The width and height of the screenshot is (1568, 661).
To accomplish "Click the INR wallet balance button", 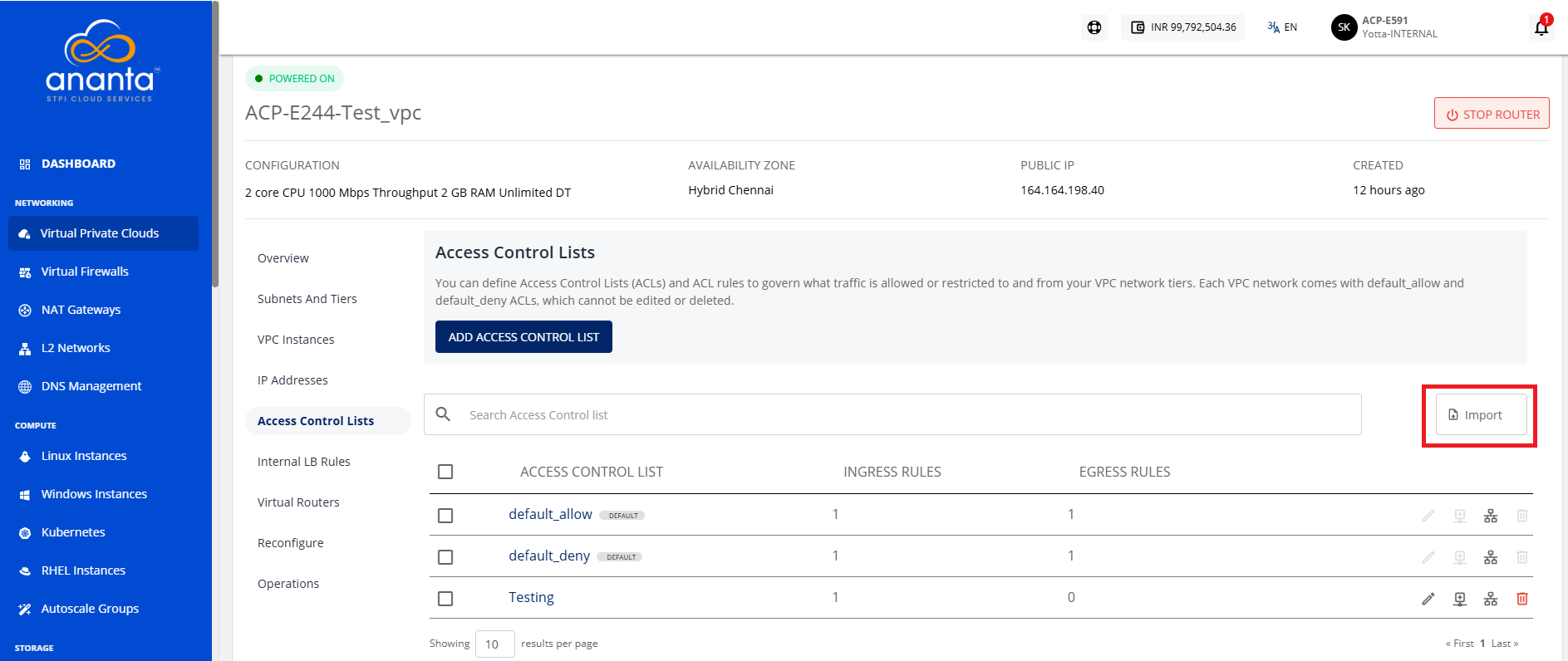I will [1182, 27].
